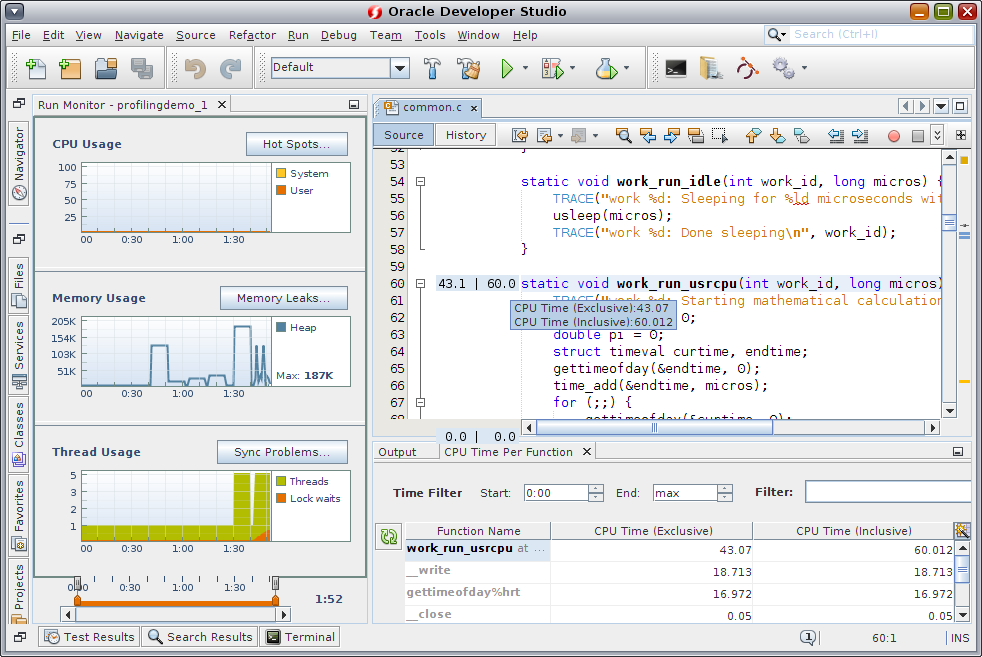Click the Build Project hammer icon
The image size is (982, 657).
432,68
